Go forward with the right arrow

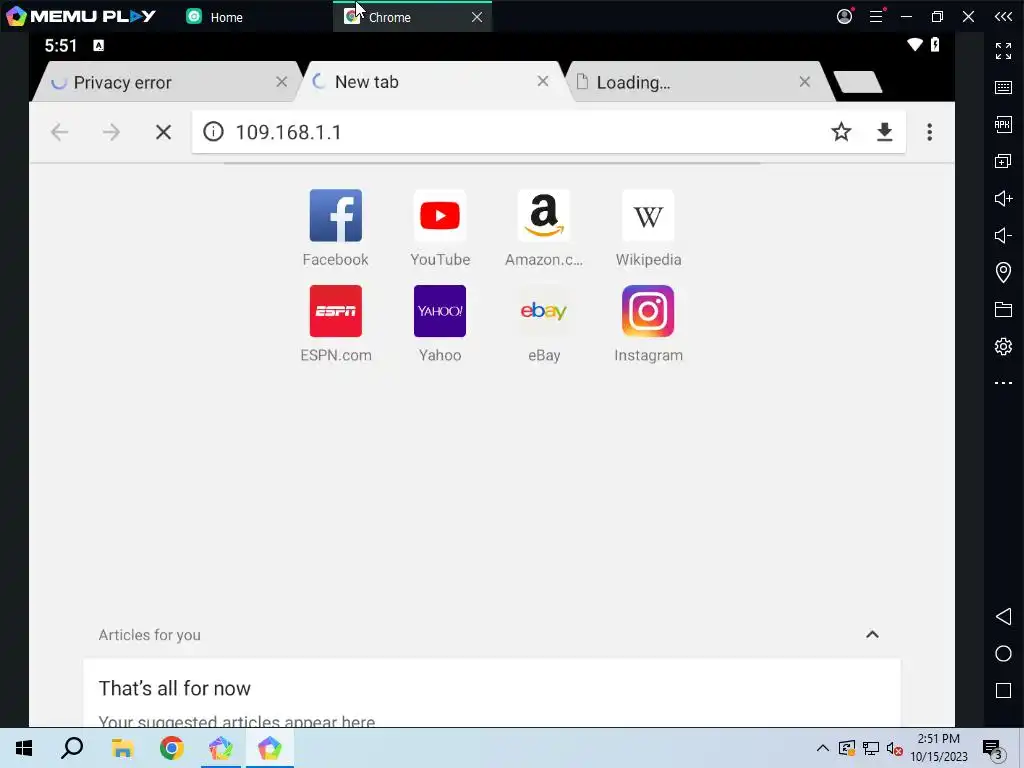pyautogui.click(x=111, y=132)
